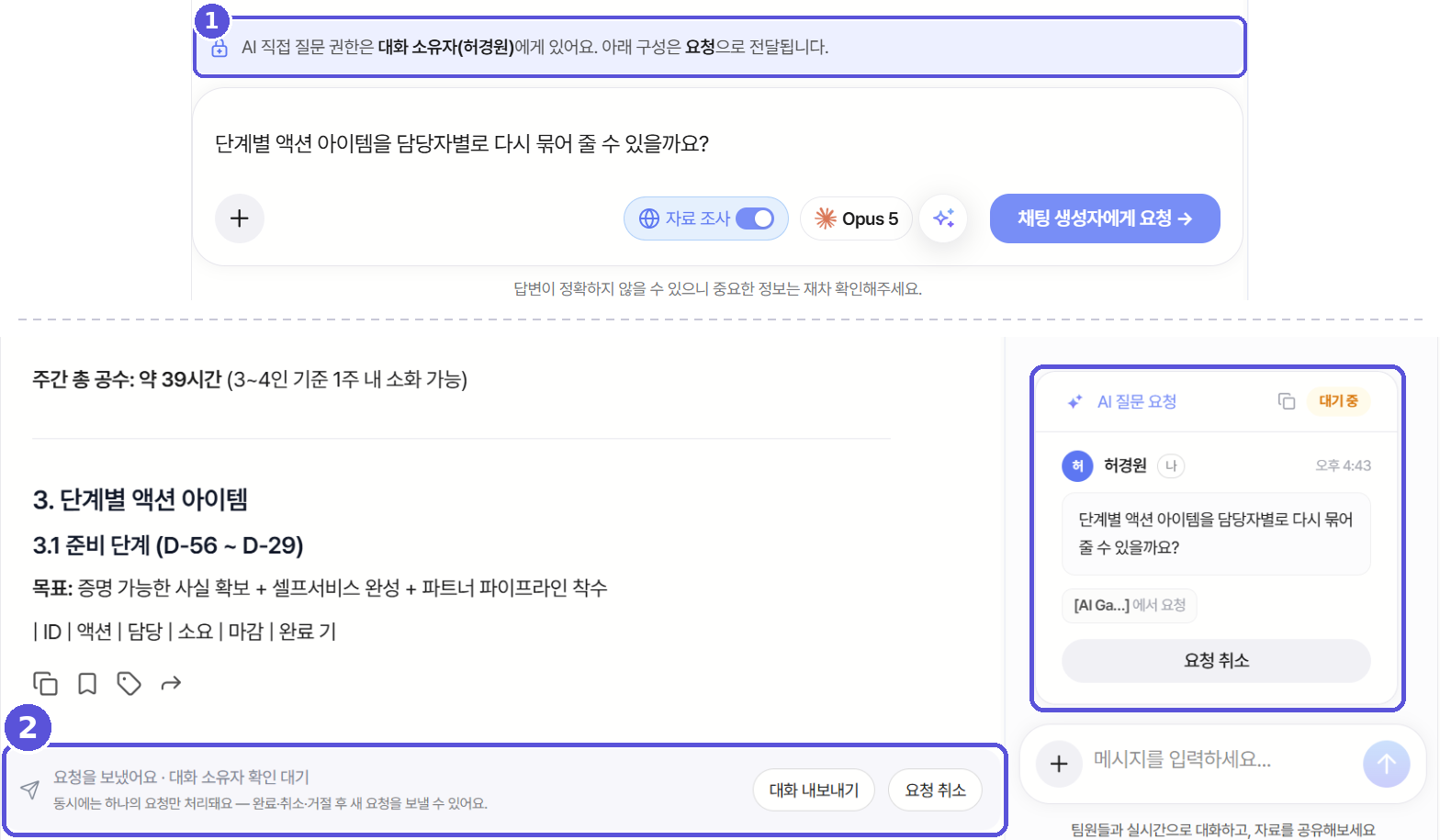This screenshot has height=840, width=1440.
Task: Click the quoted question bubble in request card
Action: coord(1216,534)
